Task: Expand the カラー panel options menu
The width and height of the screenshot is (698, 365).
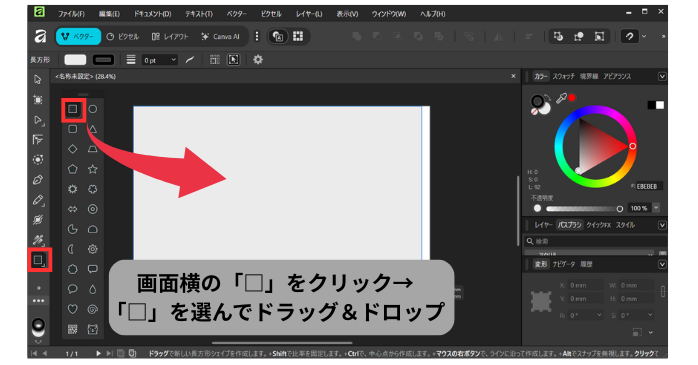Action: (662, 77)
